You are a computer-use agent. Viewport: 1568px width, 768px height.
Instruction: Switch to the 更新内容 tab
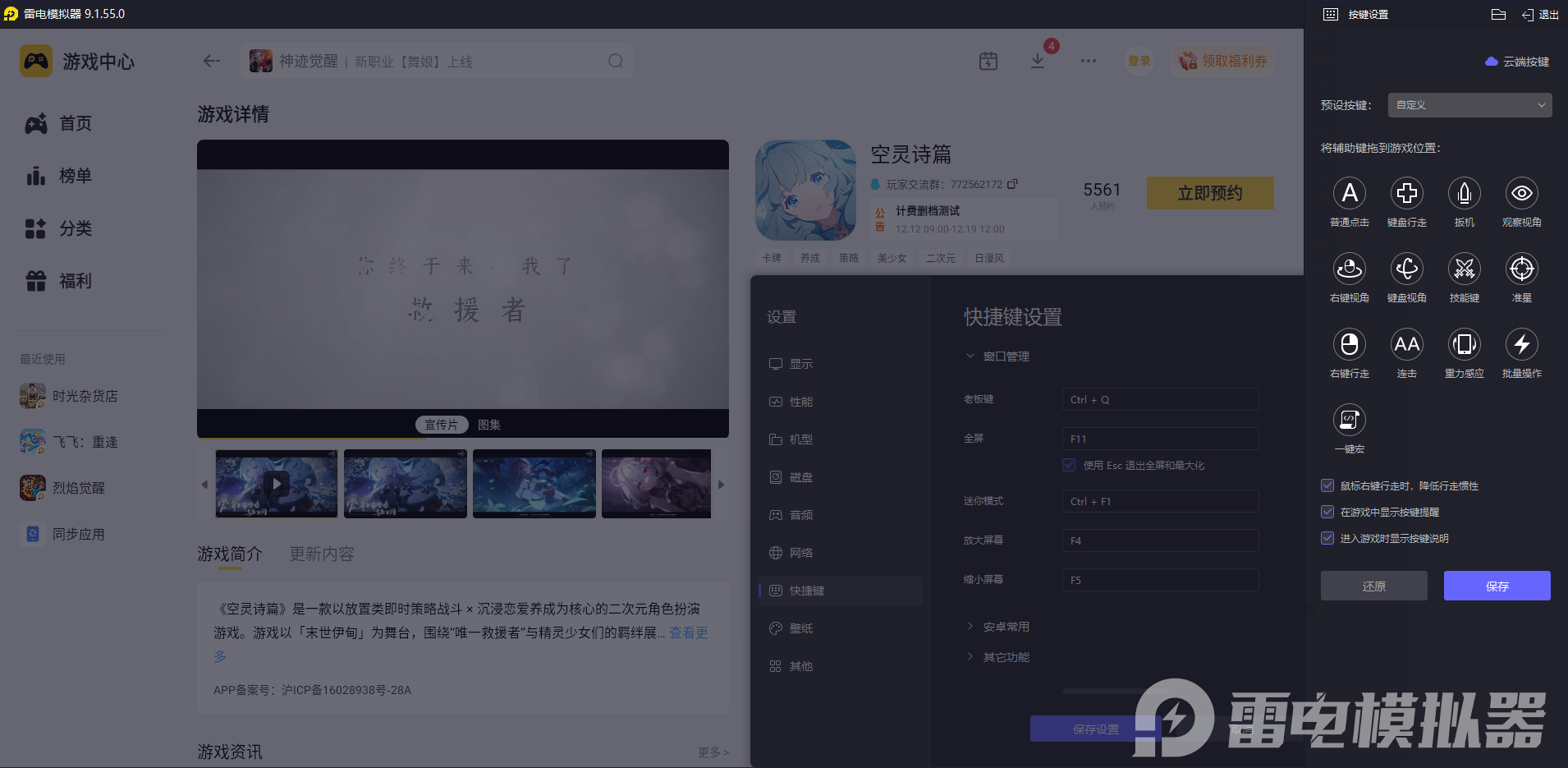pos(321,554)
